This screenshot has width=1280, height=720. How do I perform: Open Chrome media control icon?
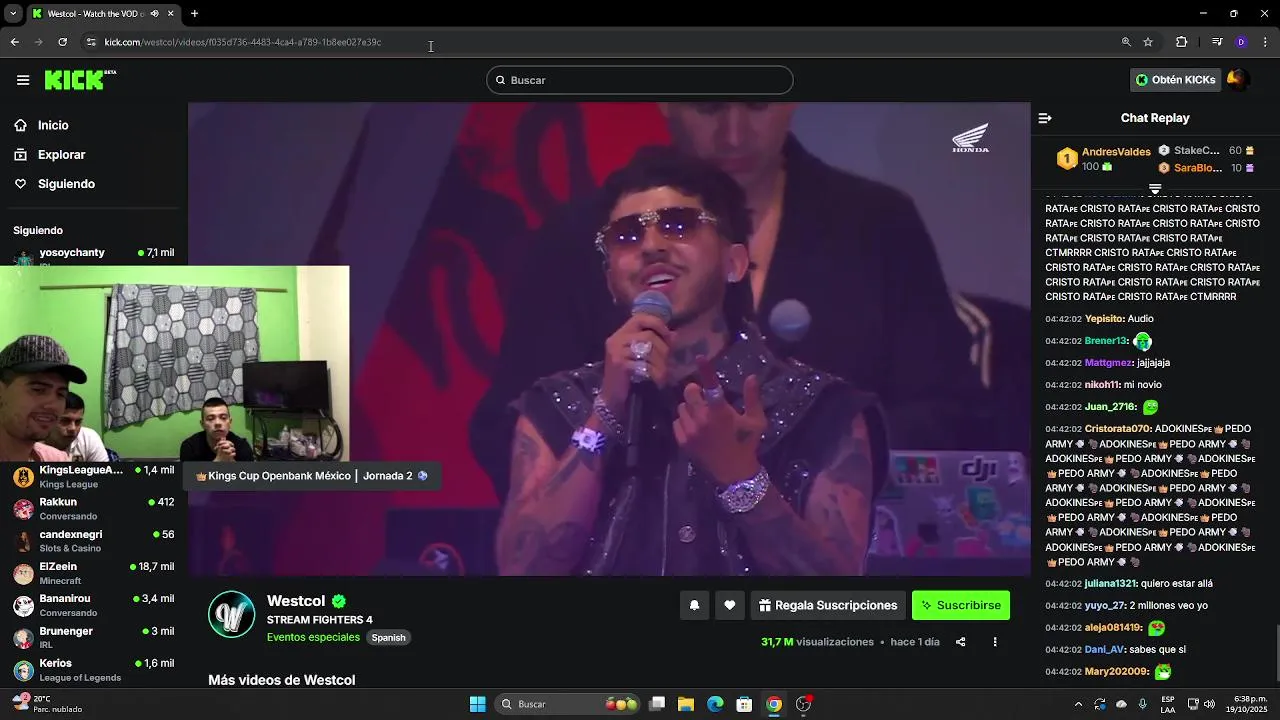tap(1217, 42)
